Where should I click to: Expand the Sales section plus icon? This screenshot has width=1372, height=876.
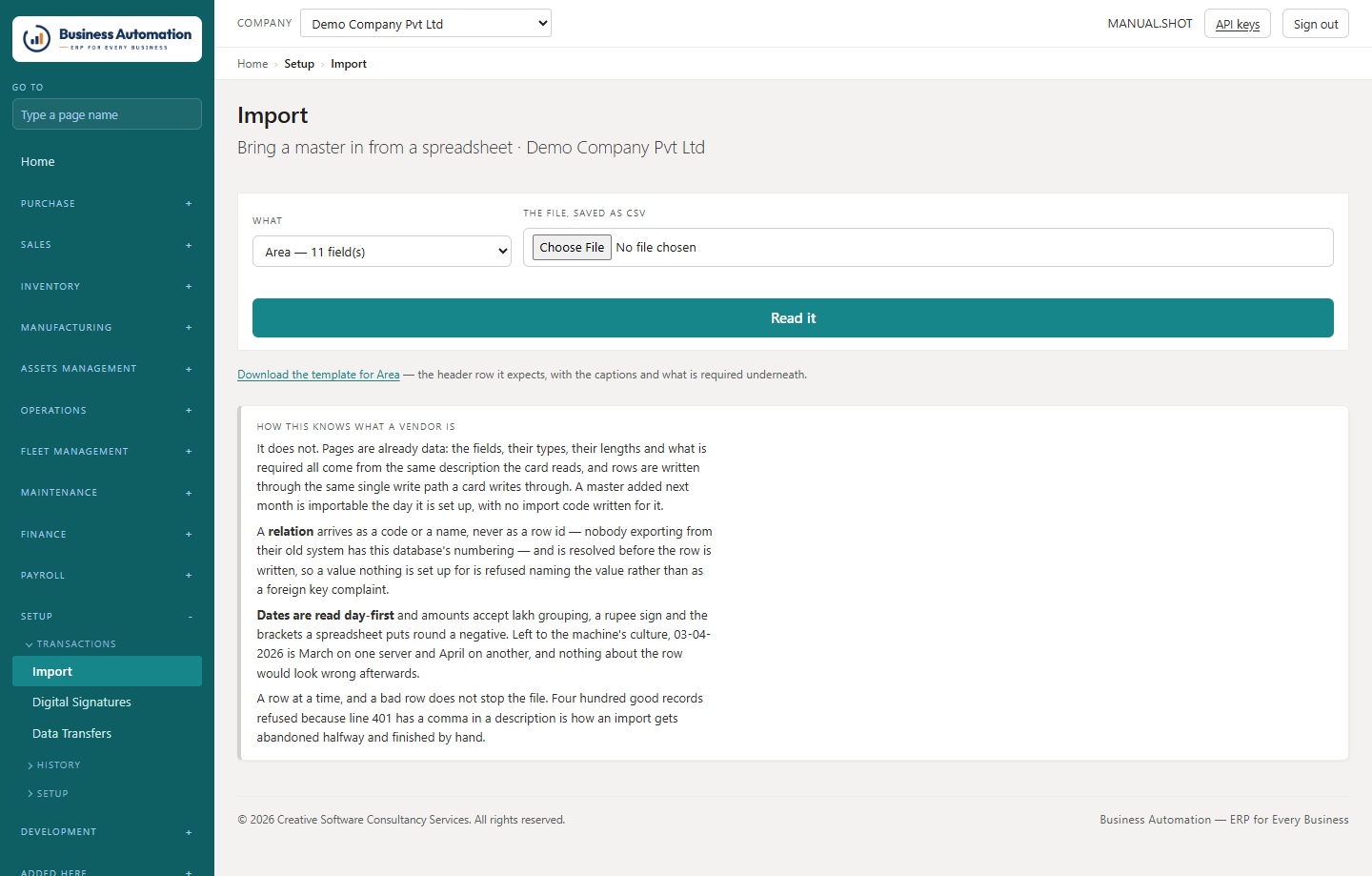189,245
